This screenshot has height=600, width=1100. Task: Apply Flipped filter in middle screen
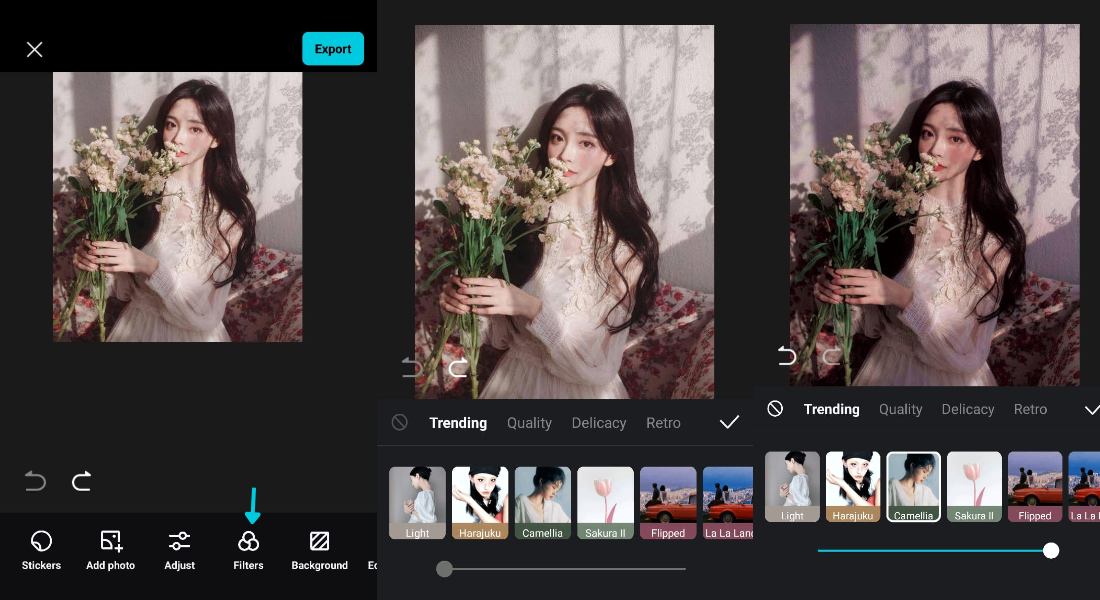click(x=668, y=502)
